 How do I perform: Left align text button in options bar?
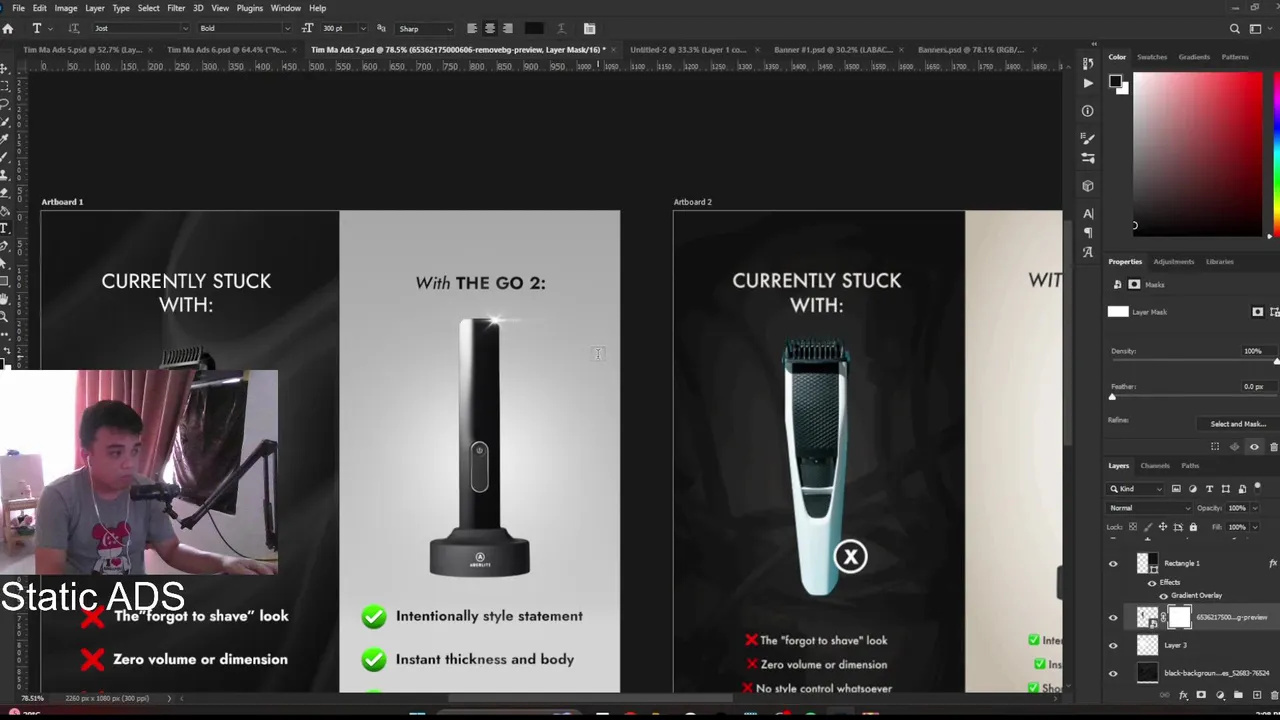click(472, 28)
